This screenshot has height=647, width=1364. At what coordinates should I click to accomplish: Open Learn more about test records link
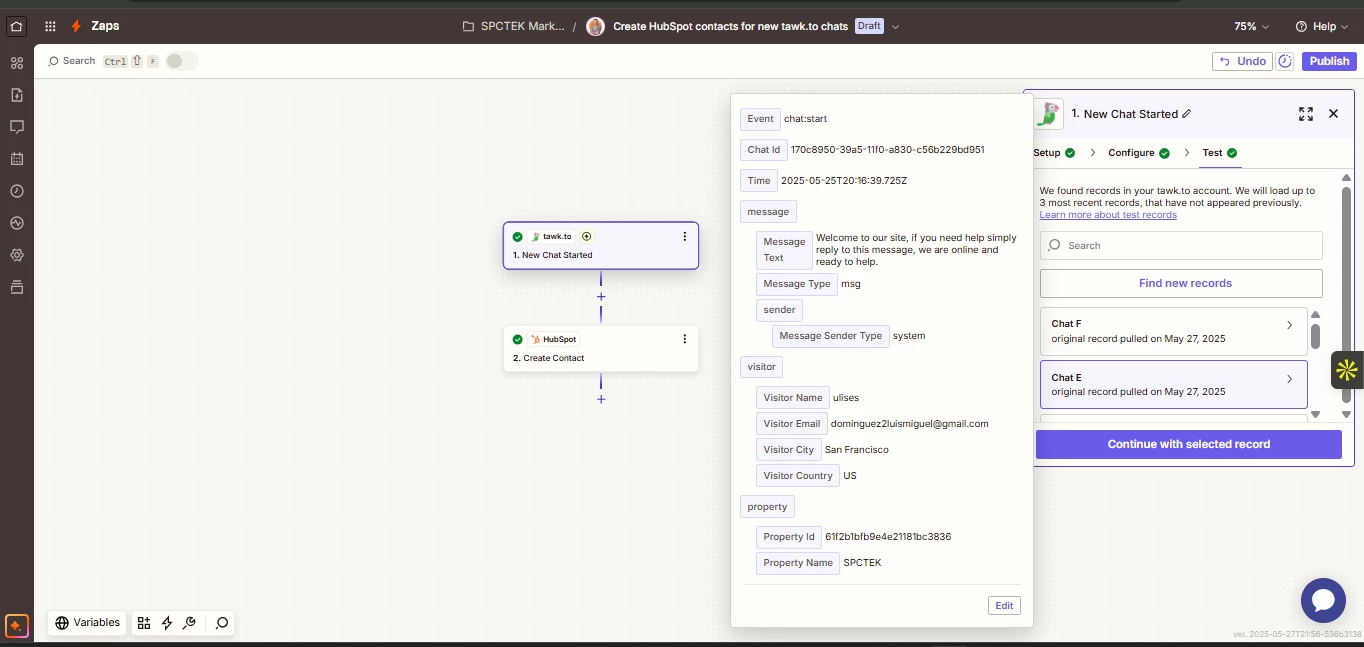pos(1108,215)
